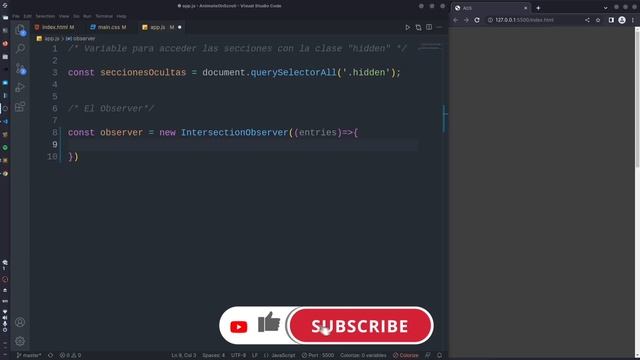640x360 pixels.
Task: Go forward in the browser
Action: 466,20
